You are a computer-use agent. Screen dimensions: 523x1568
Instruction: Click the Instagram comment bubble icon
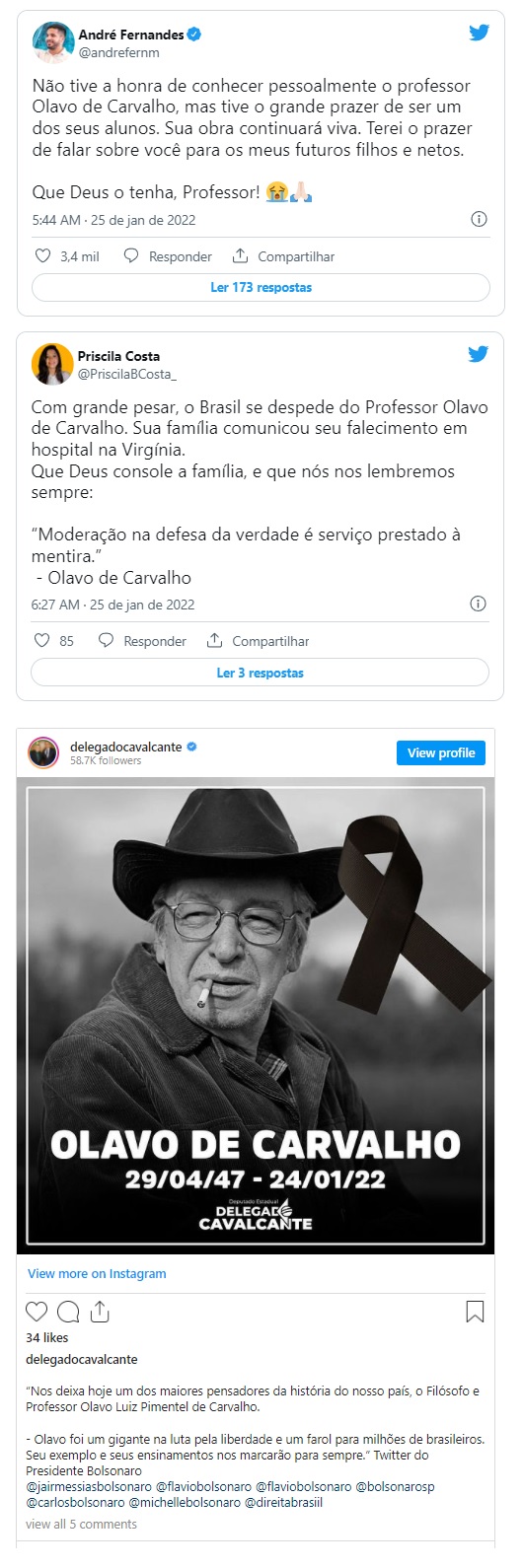[x=68, y=1311]
